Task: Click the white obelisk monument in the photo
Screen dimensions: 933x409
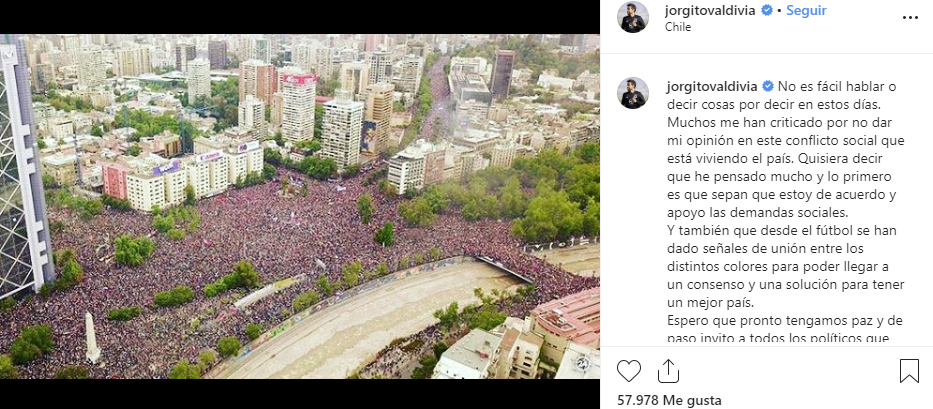Action: click(x=92, y=336)
